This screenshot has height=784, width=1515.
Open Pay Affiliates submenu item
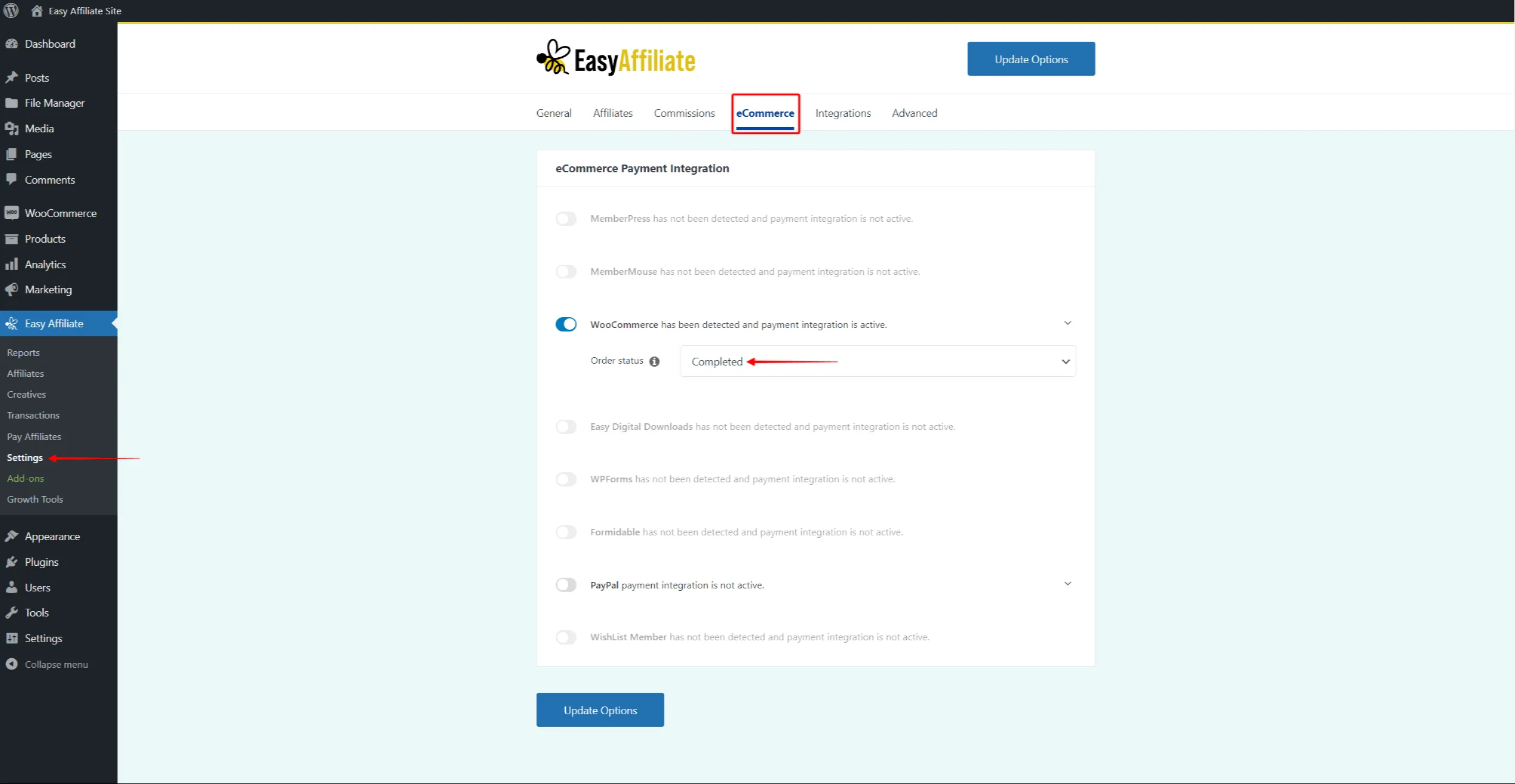pyautogui.click(x=34, y=436)
